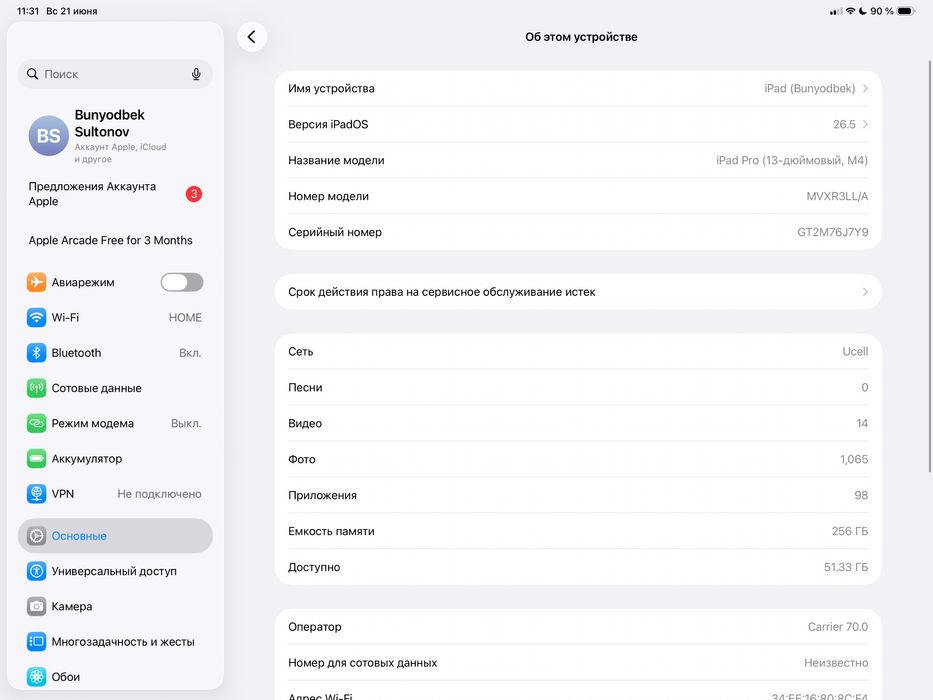Open VPN Не подключено row
Image resolution: width=933 pixels, height=700 pixels.
(115, 493)
